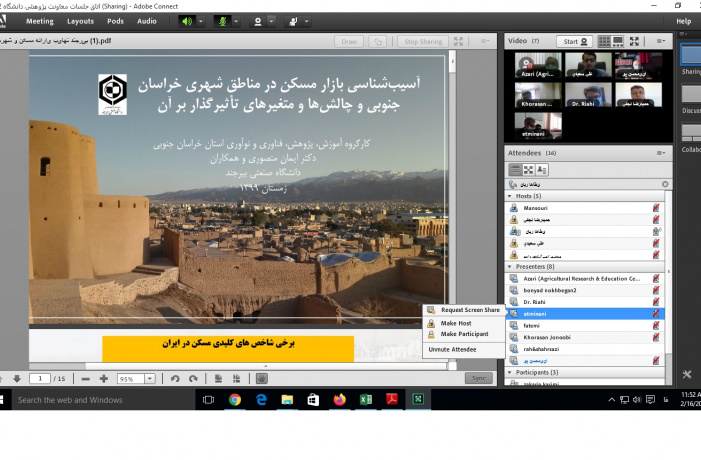The image size is (701, 460).
Task: Open the Pods menu
Action: (x=115, y=21)
